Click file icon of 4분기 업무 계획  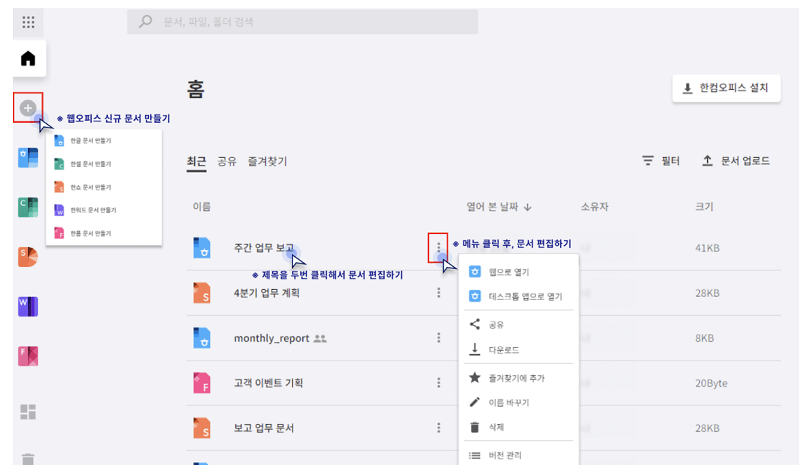(x=202, y=293)
